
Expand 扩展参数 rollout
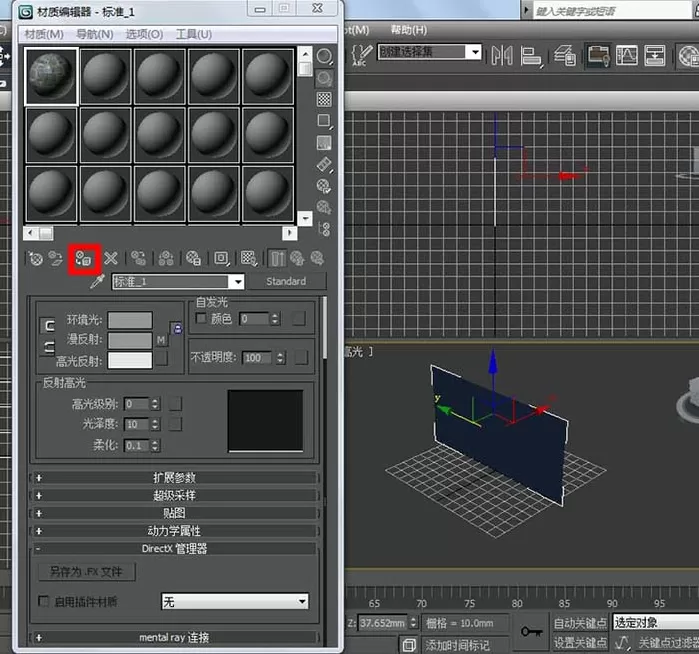175,478
